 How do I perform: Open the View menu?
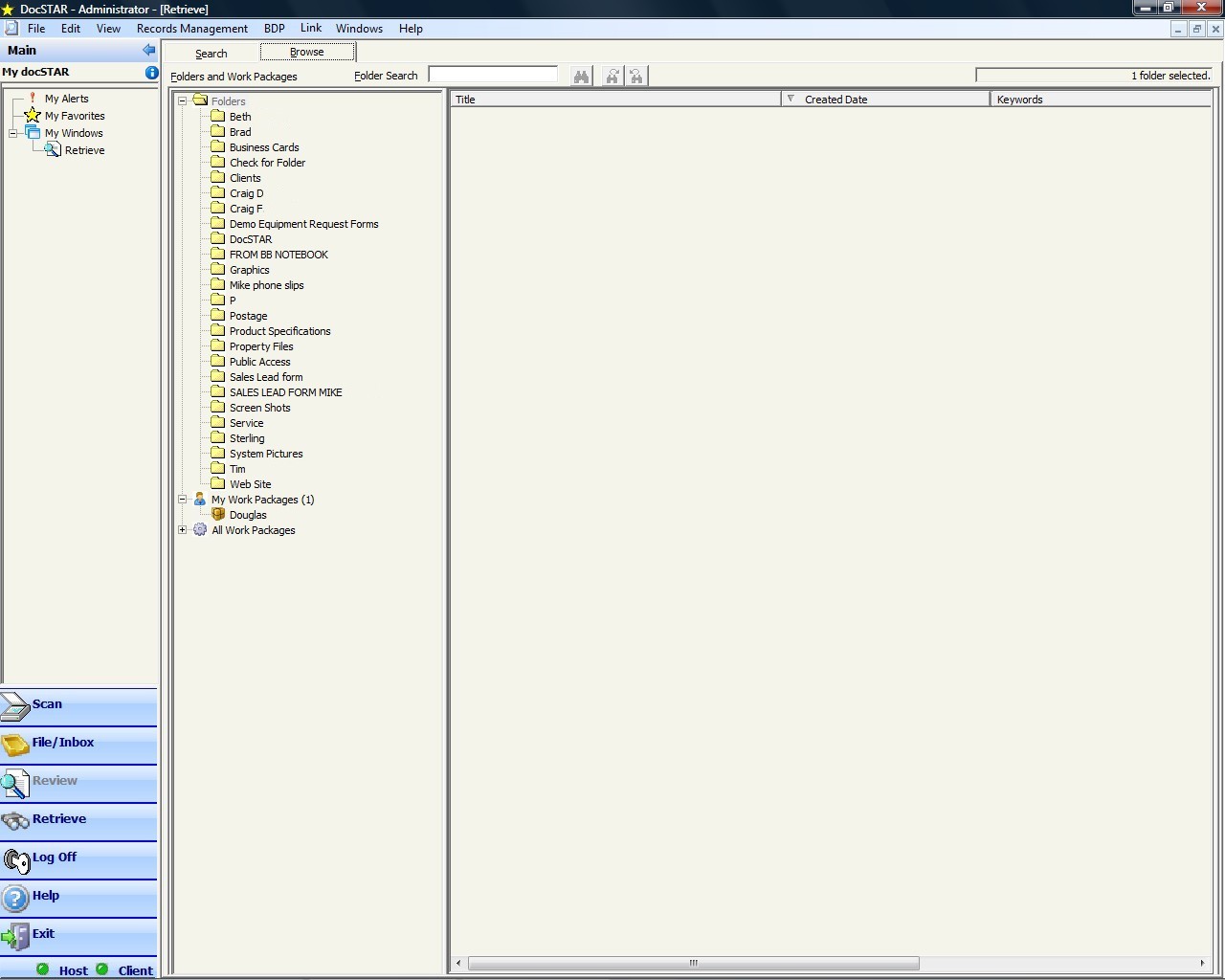pos(108,29)
